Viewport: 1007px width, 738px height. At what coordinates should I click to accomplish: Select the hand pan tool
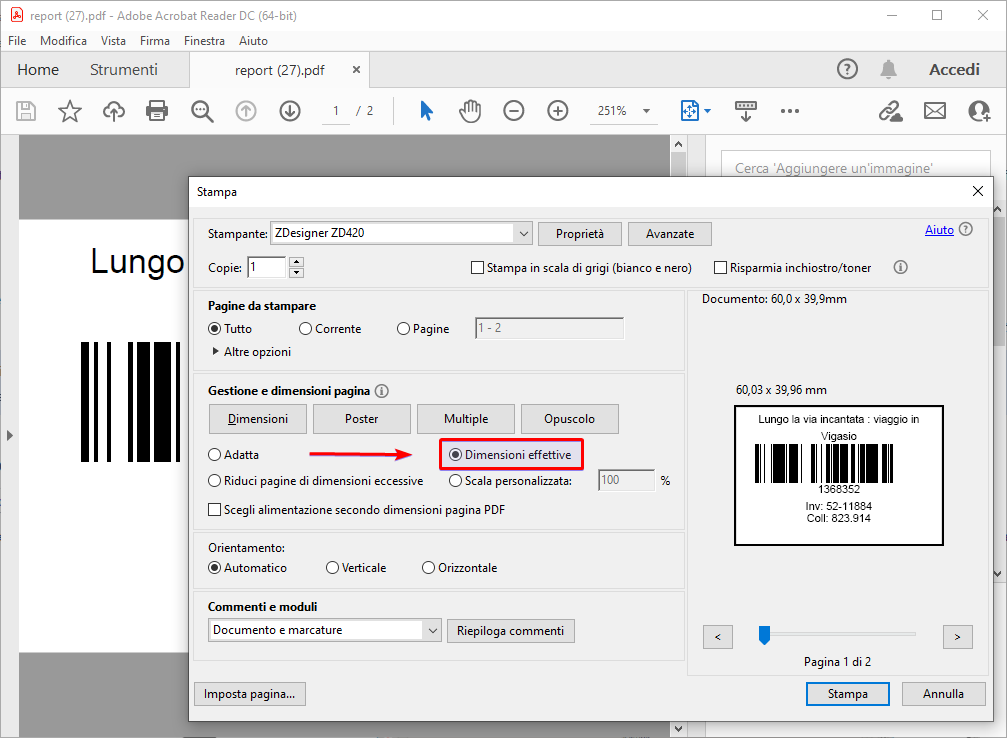coord(470,111)
